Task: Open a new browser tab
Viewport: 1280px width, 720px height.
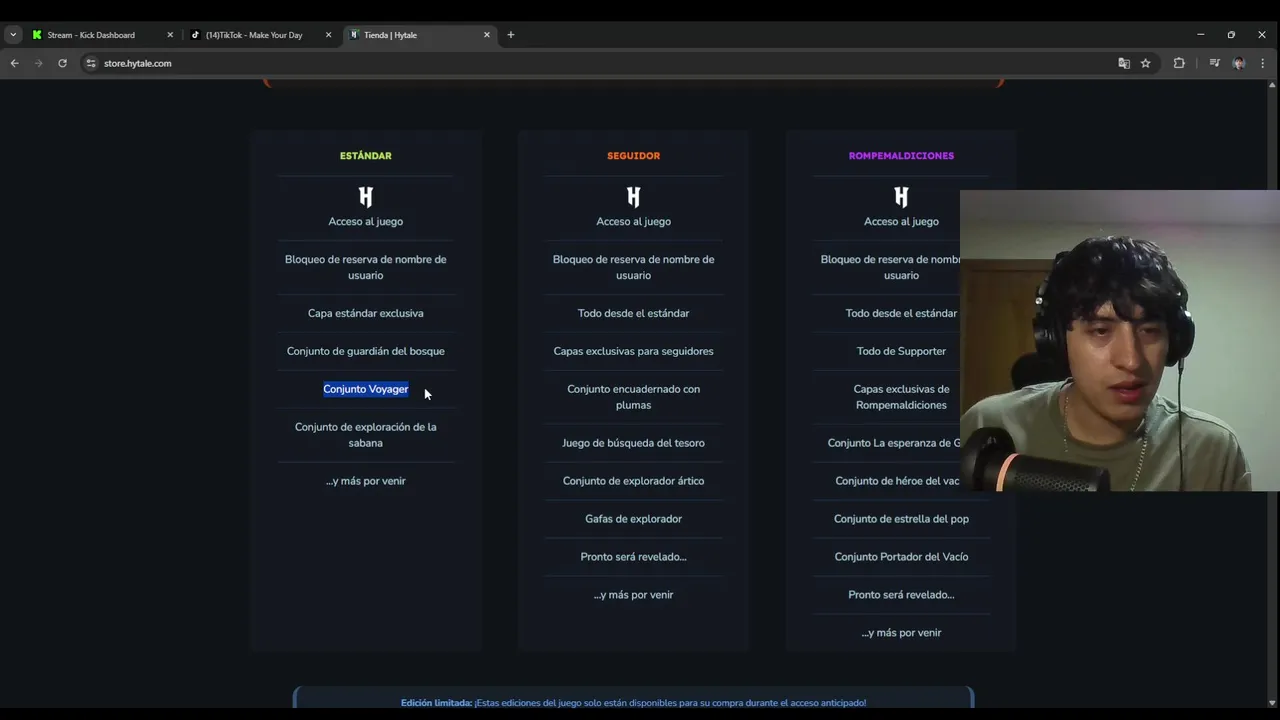Action: pyautogui.click(x=511, y=35)
